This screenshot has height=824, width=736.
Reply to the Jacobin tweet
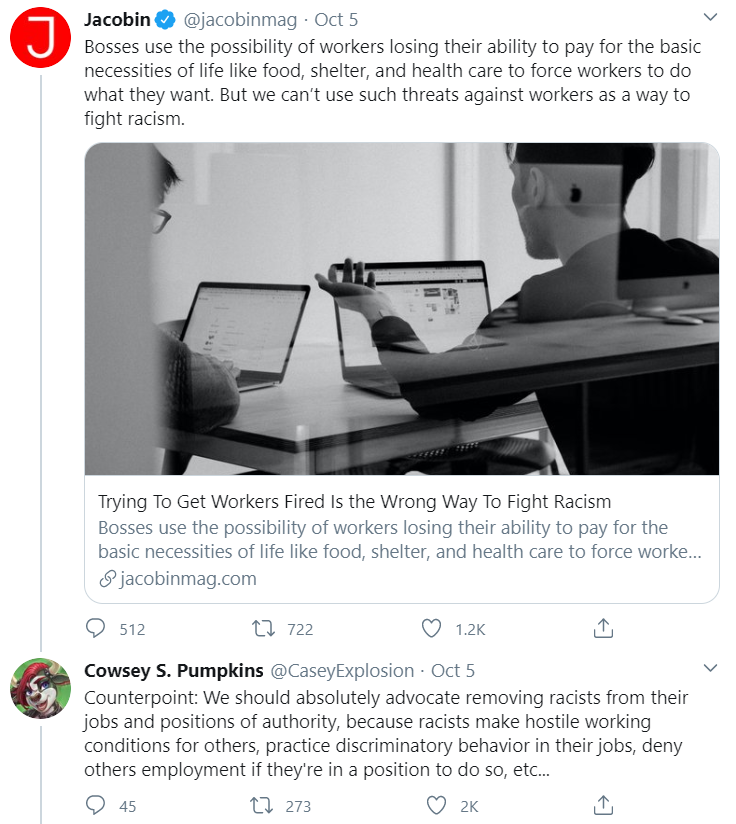(96, 628)
